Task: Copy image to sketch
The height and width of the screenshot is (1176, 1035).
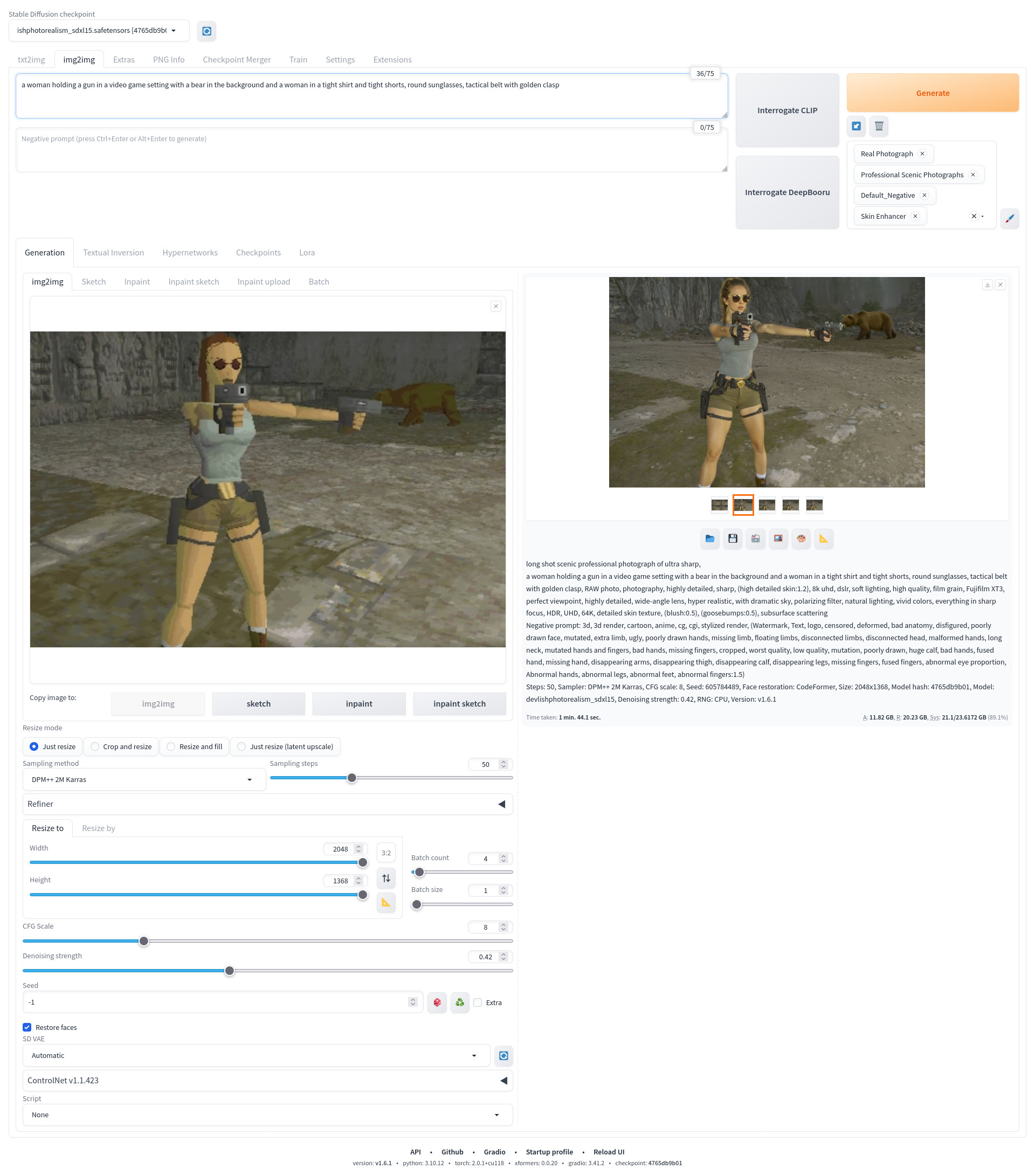Action: (x=258, y=704)
